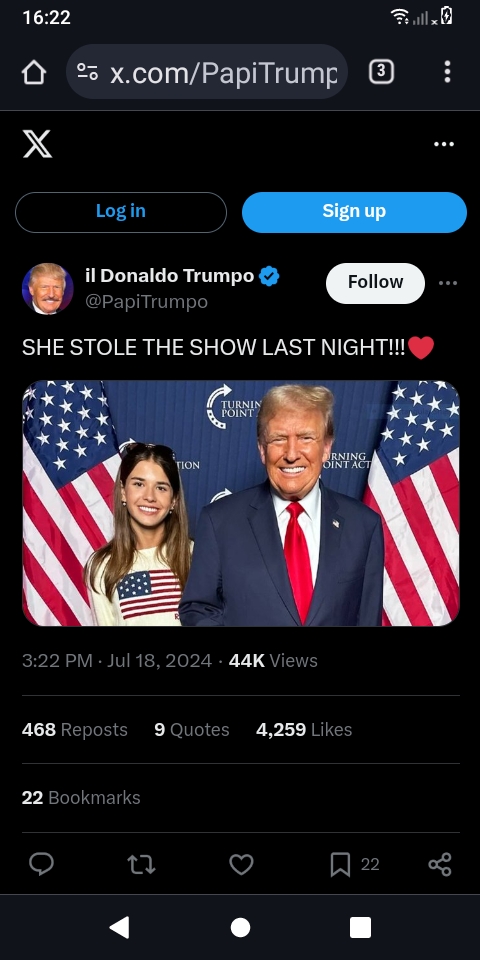The height and width of the screenshot is (960, 480).
Task: Click the X logo
Action: coord(37,144)
